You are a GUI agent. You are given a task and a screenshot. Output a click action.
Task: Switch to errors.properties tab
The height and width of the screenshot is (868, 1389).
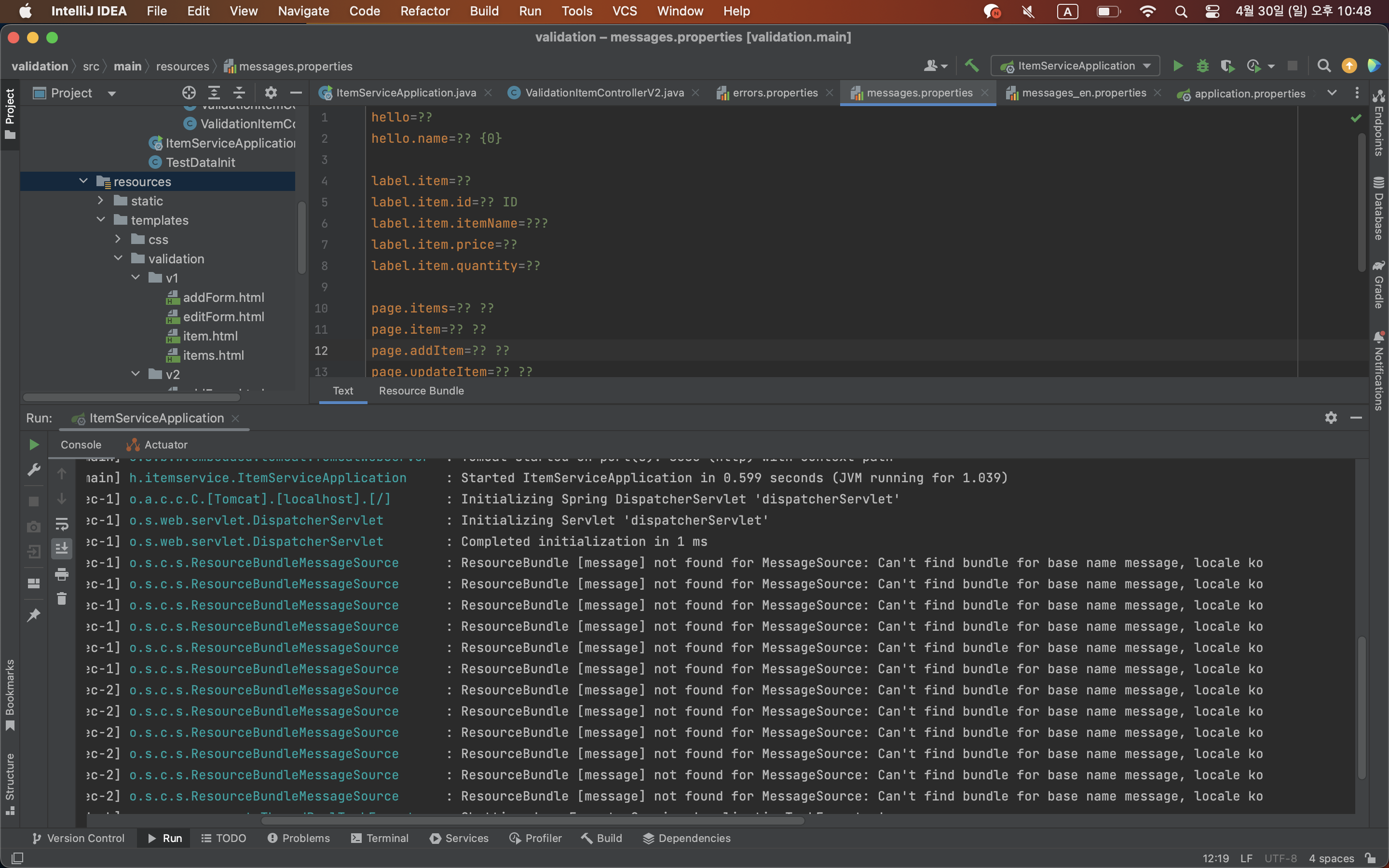tap(775, 93)
